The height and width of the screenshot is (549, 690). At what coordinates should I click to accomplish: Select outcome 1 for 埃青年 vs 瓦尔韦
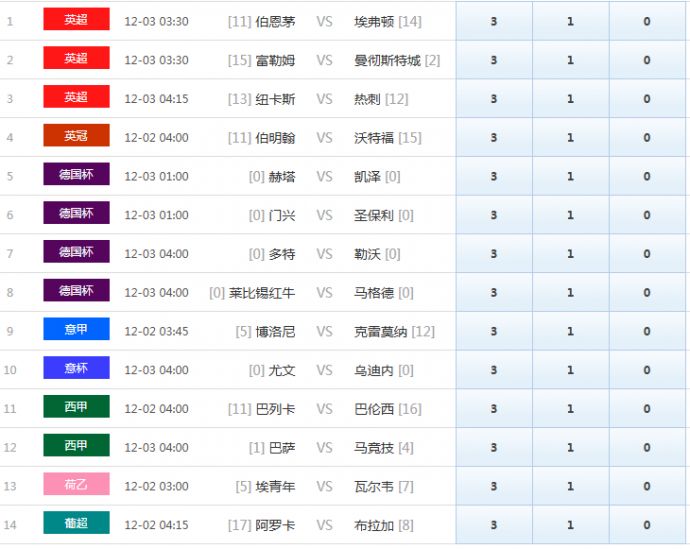(570, 486)
